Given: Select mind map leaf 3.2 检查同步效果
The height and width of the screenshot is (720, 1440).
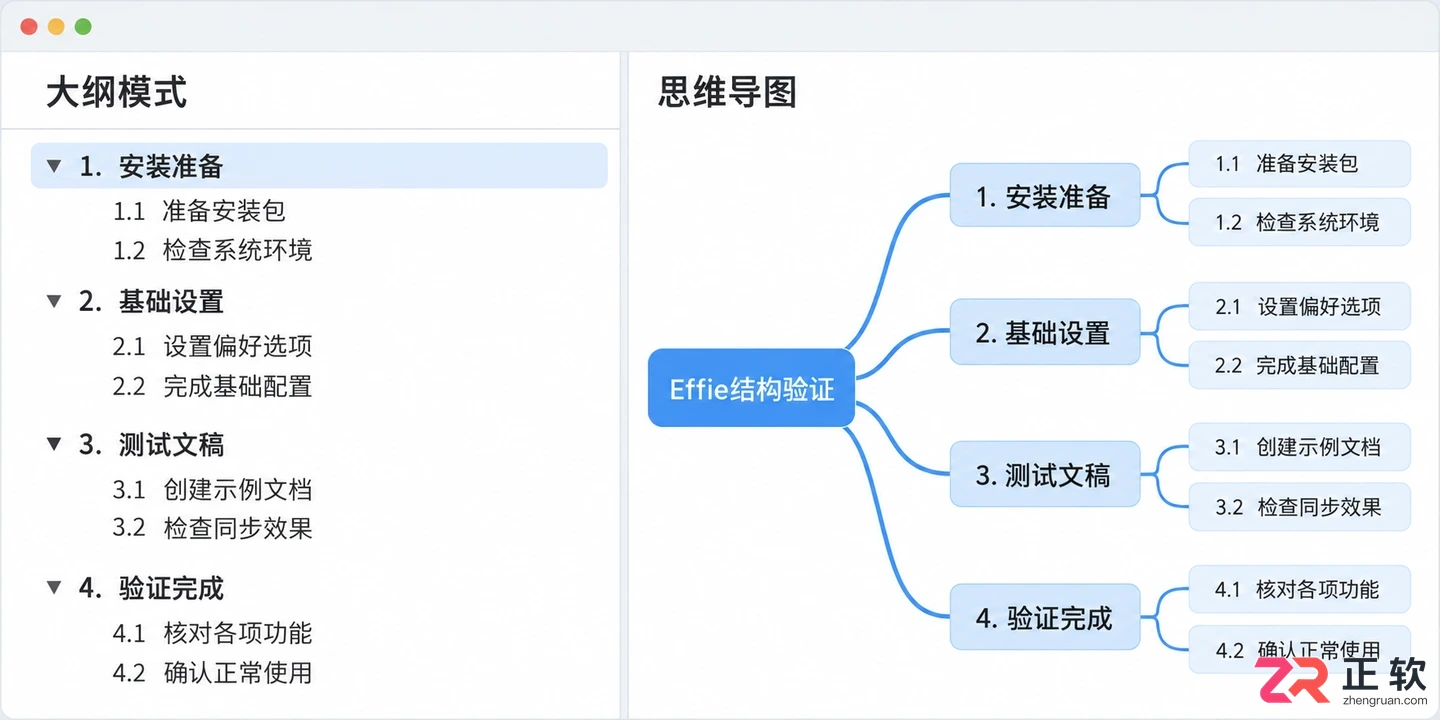Looking at the screenshot, I should point(1299,507).
